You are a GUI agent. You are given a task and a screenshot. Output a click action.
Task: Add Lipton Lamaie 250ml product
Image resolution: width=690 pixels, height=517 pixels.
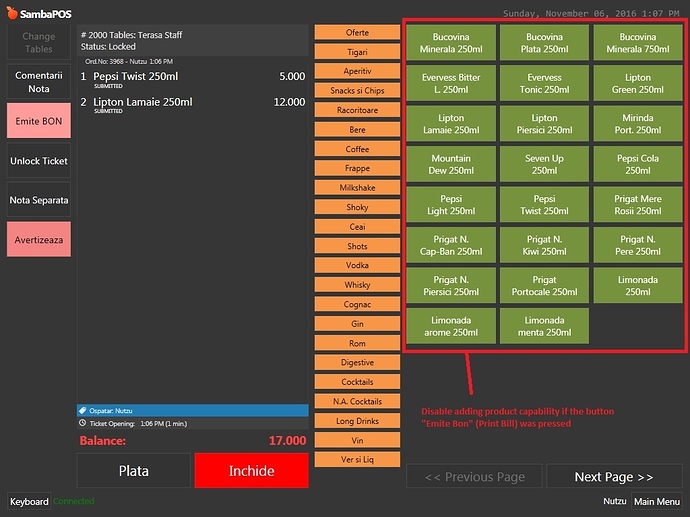pos(451,124)
